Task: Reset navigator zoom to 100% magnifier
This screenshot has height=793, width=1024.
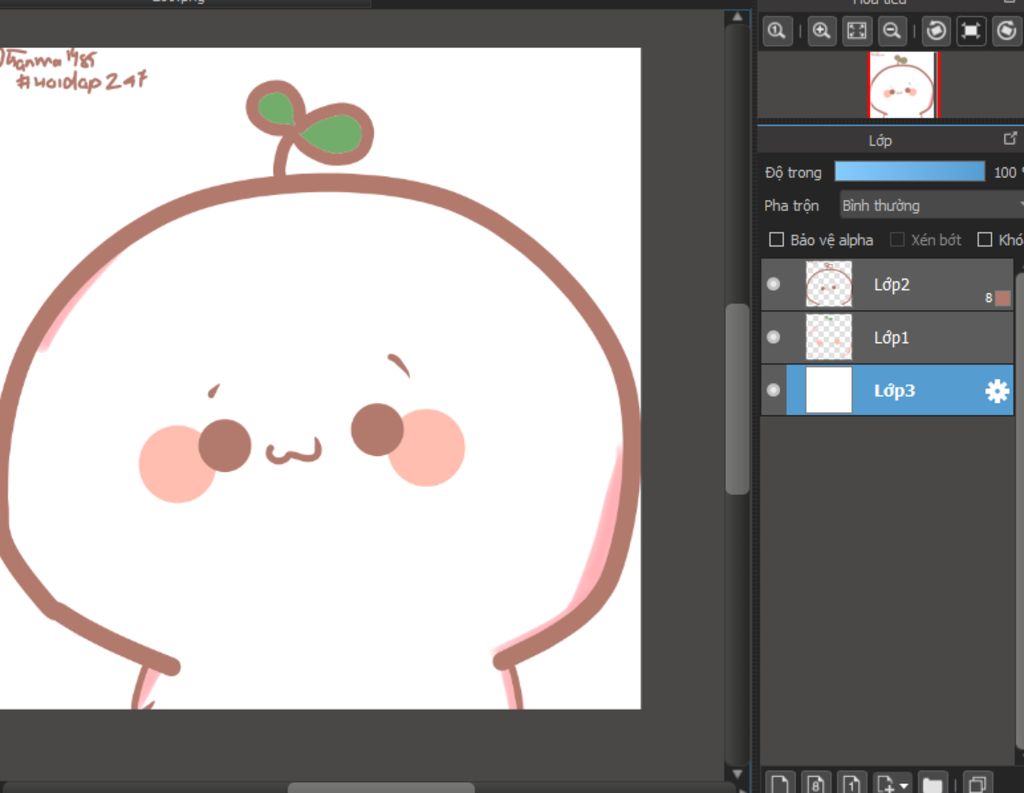Action: (x=777, y=31)
